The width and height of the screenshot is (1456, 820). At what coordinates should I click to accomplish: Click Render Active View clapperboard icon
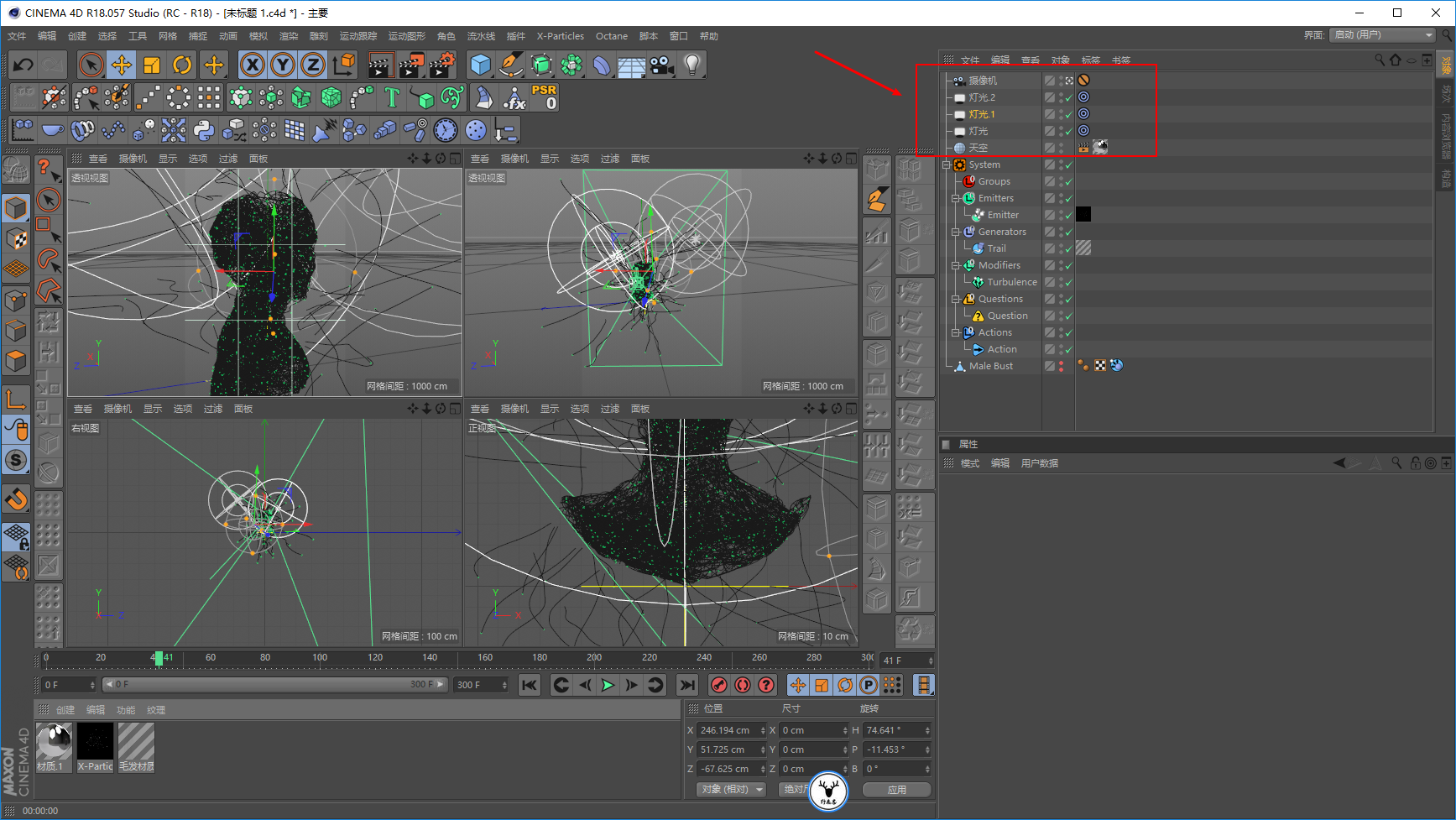point(380,65)
